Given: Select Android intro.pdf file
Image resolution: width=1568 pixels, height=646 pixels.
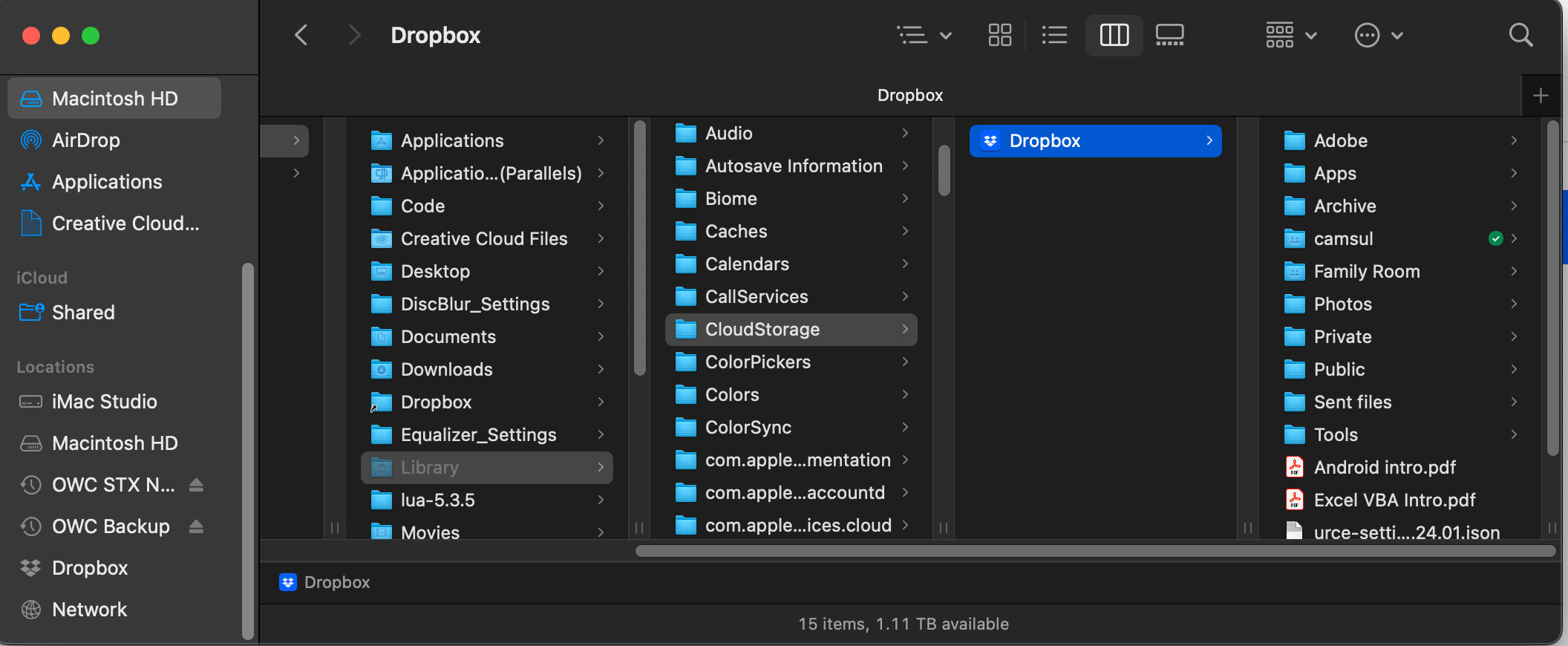Looking at the screenshot, I should coord(1400,467).
